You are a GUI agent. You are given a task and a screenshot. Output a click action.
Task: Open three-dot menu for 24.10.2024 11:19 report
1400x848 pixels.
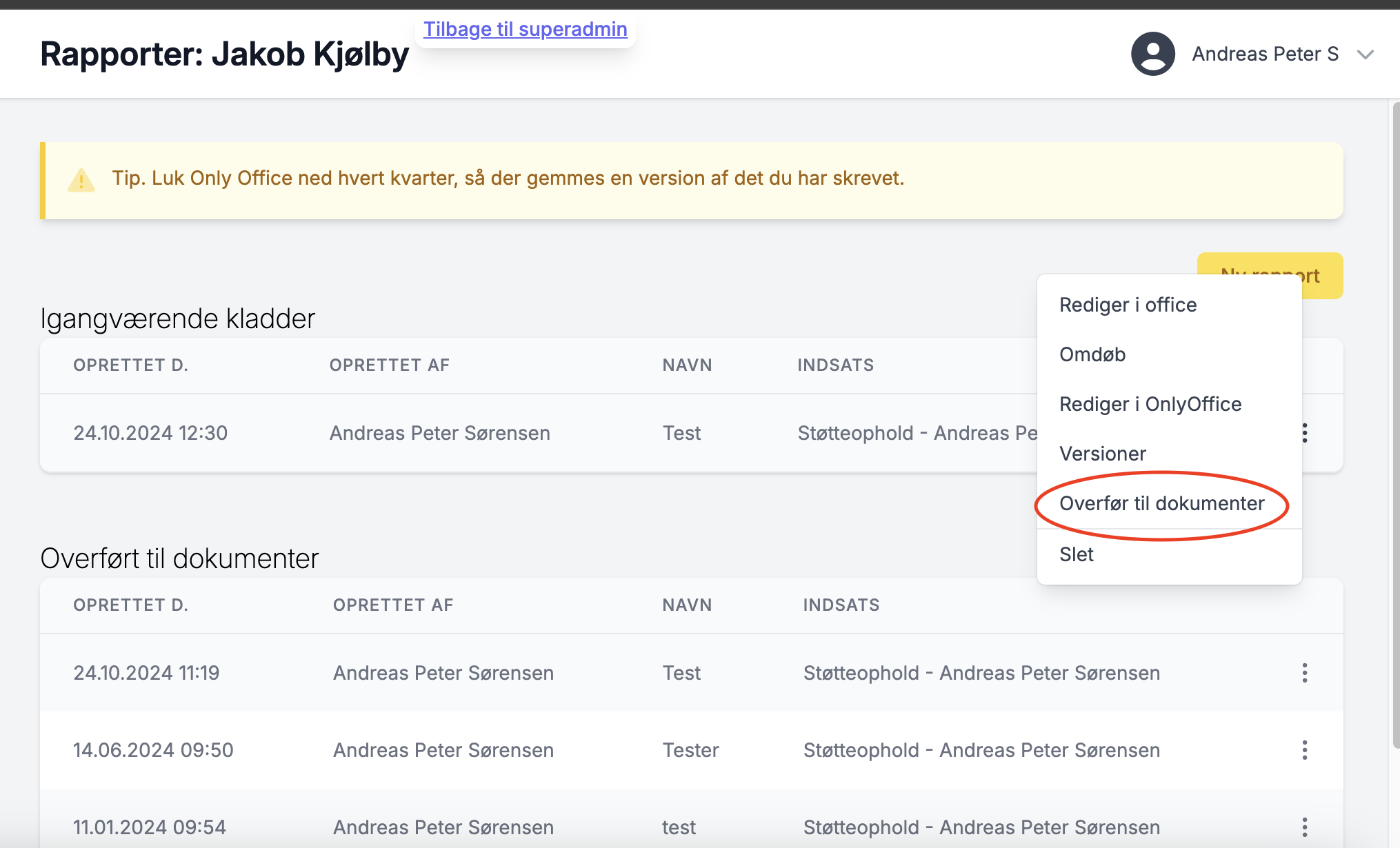click(x=1304, y=673)
